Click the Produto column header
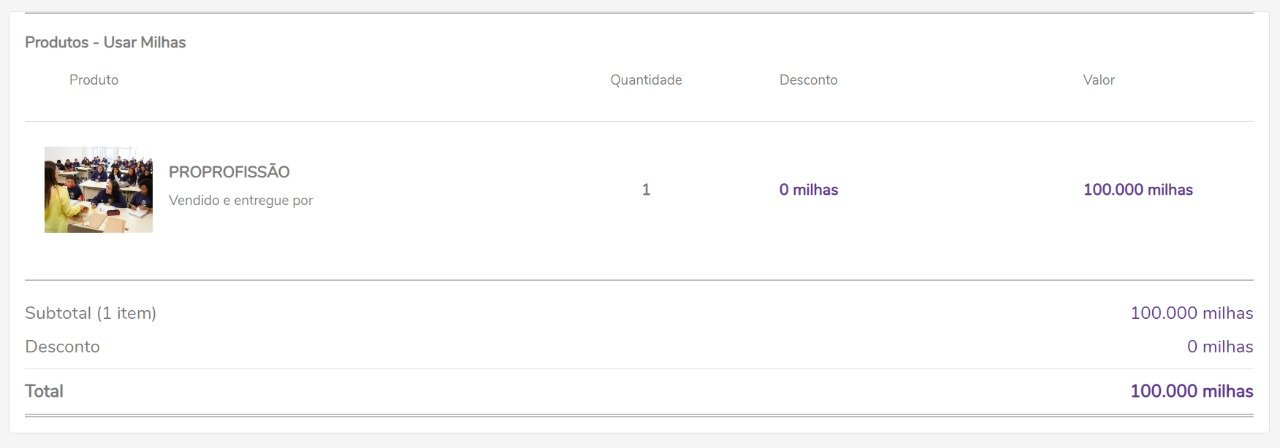Viewport: 1280px width, 448px height. pyautogui.click(x=94, y=80)
